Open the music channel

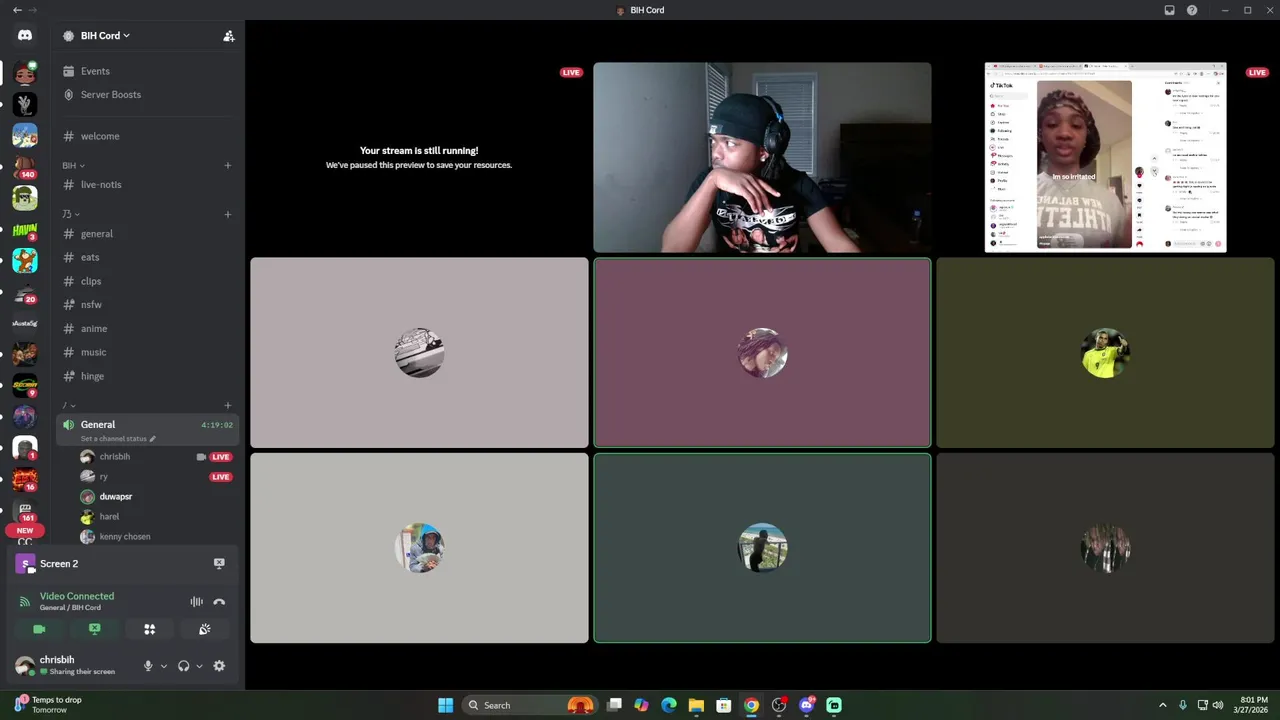(x=148, y=352)
